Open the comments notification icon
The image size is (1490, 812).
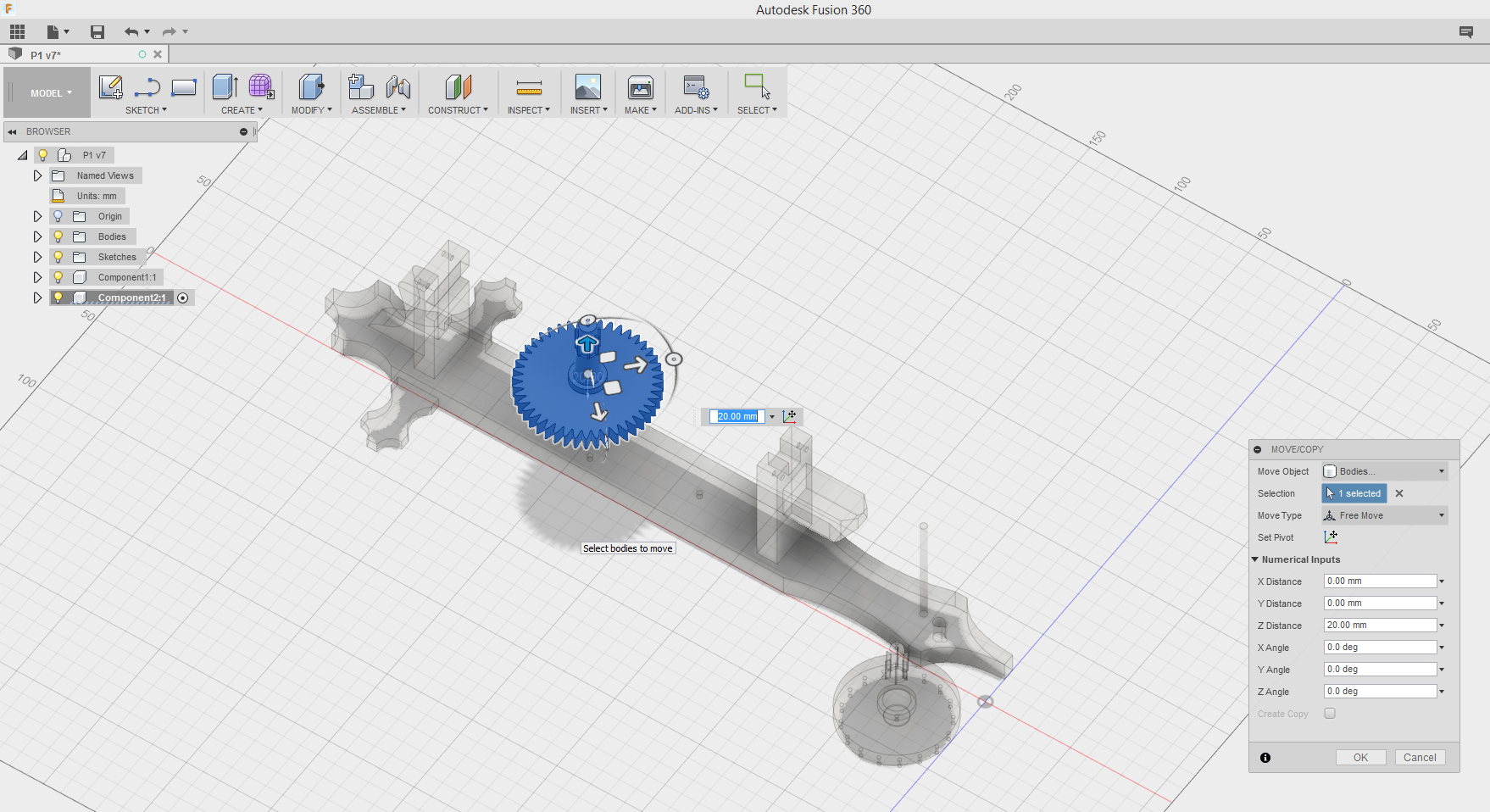pos(1466,32)
